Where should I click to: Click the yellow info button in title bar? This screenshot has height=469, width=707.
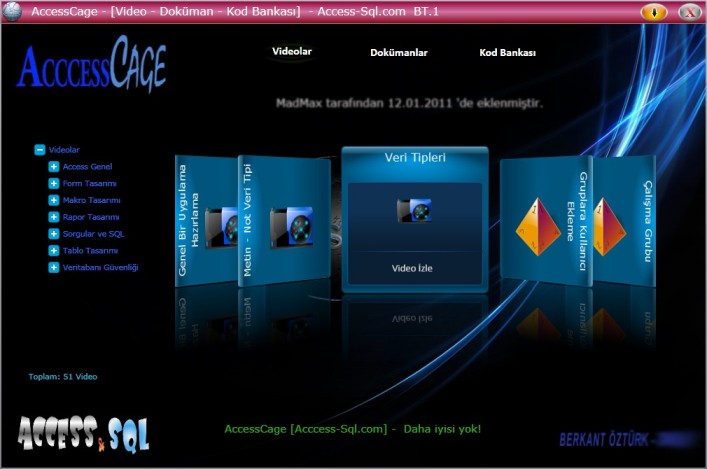click(x=654, y=13)
